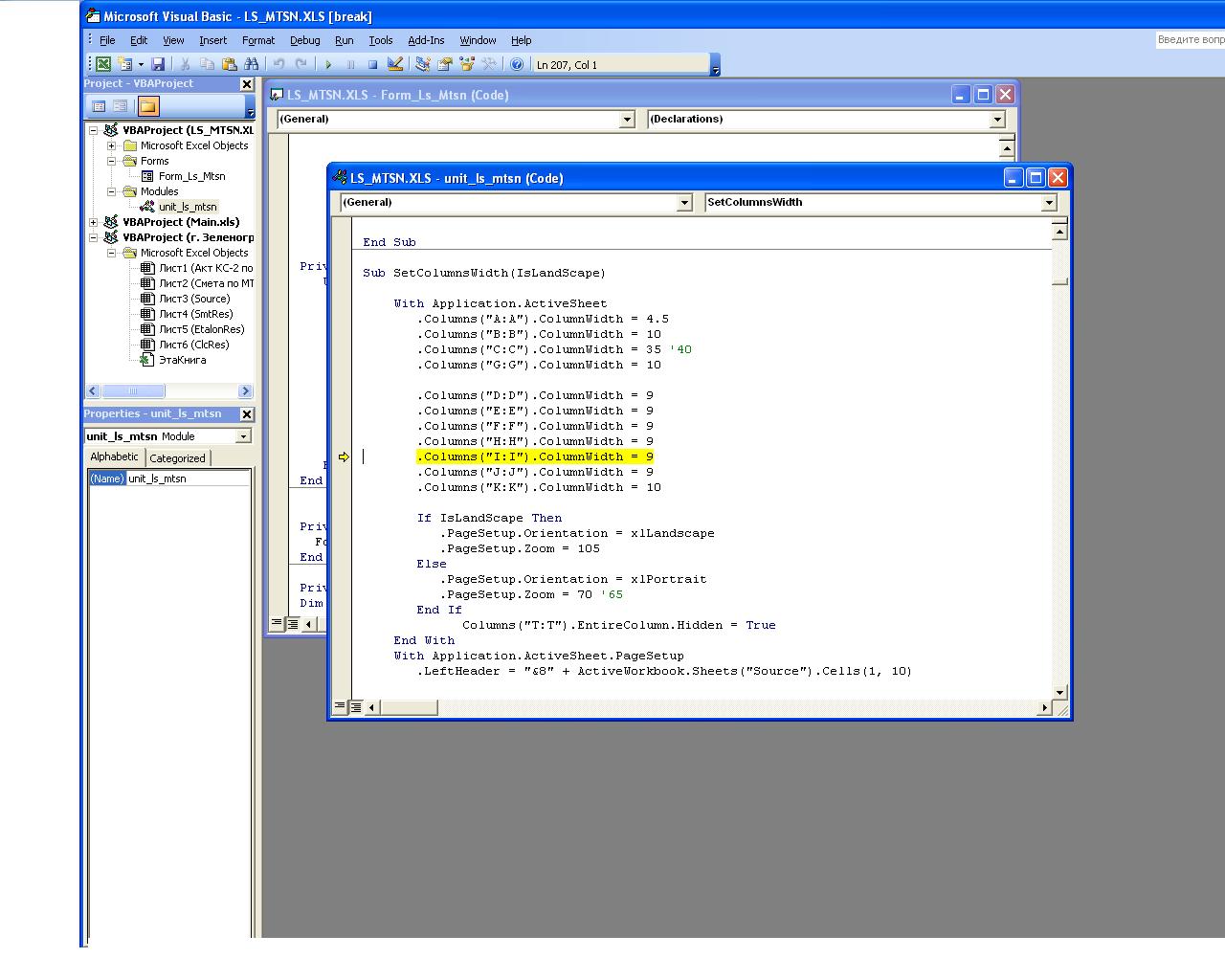
Task: Open the (General) object dropdown in unit_ls_mtsn window
Action: 684,203
